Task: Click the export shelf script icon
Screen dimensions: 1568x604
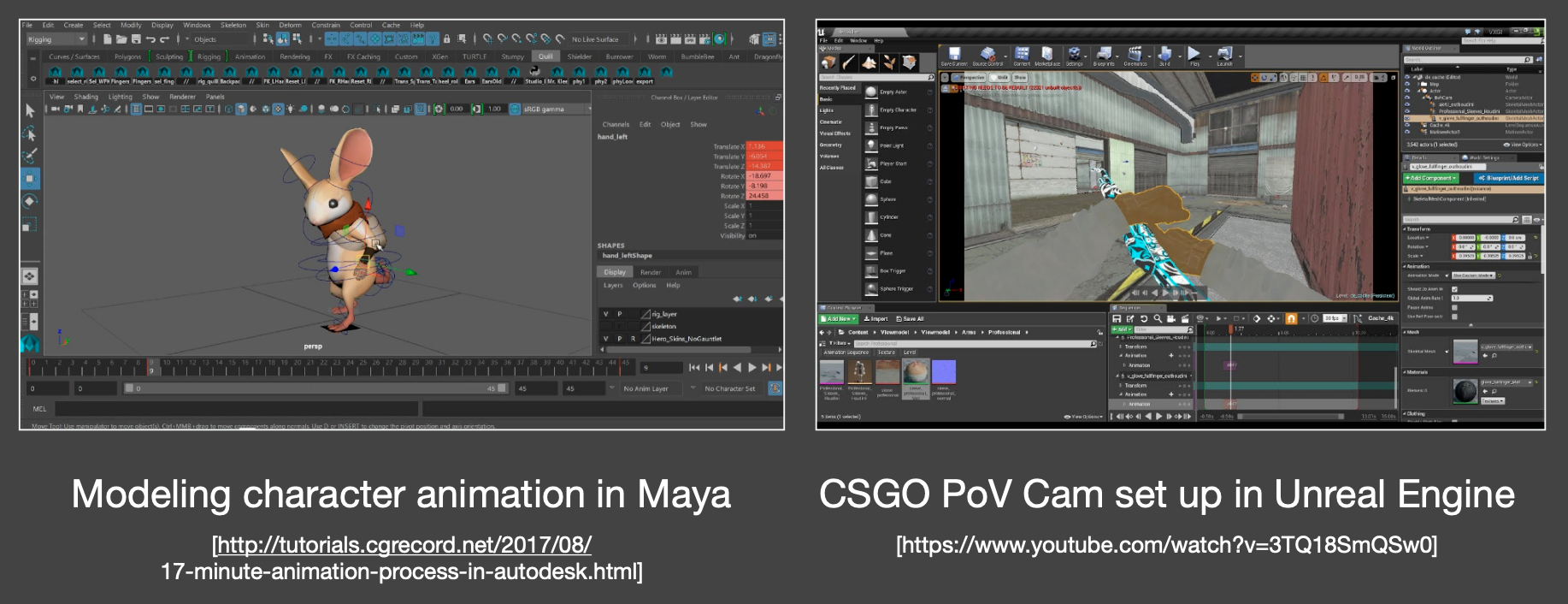Action: point(644,74)
